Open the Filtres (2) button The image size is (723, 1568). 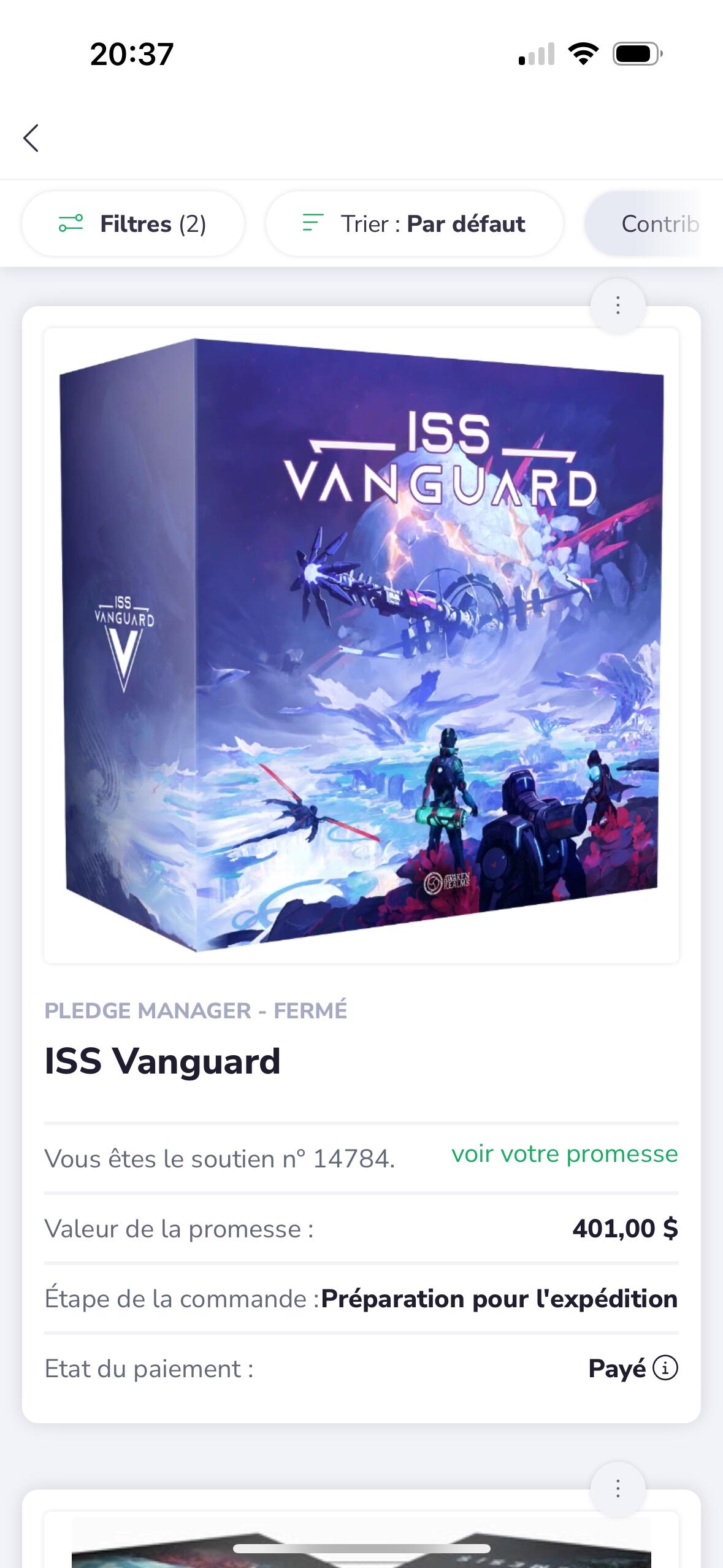pyautogui.click(x=133, y=224)
